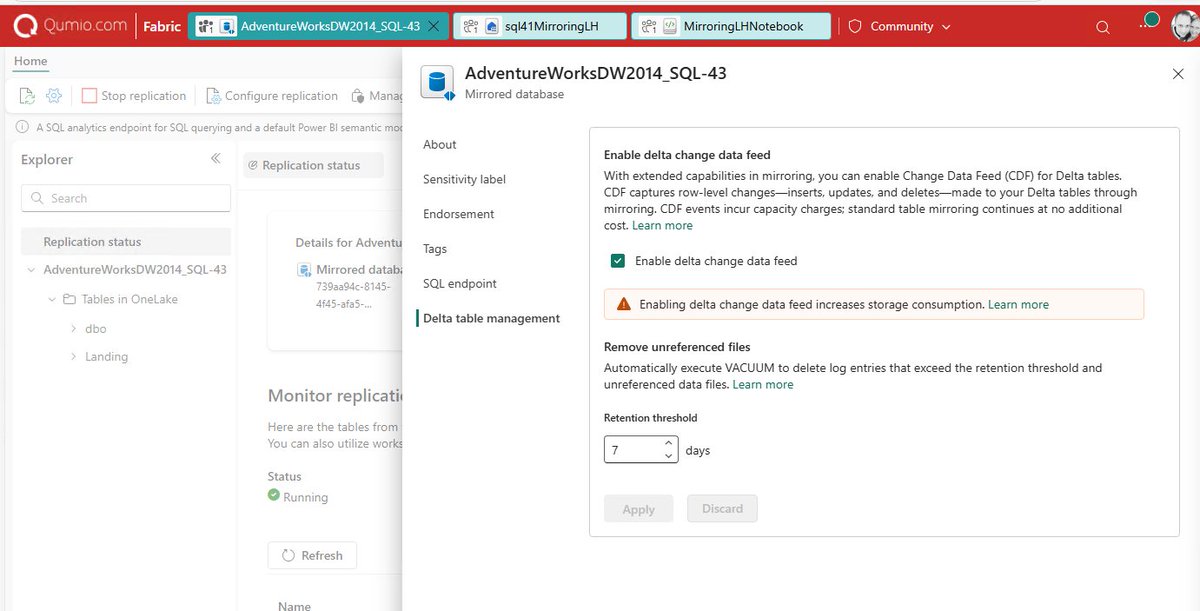Click the refresh page icon in Home toolbar
Image resolution: width=1200 pixels, height=611 pixels.
27,96
